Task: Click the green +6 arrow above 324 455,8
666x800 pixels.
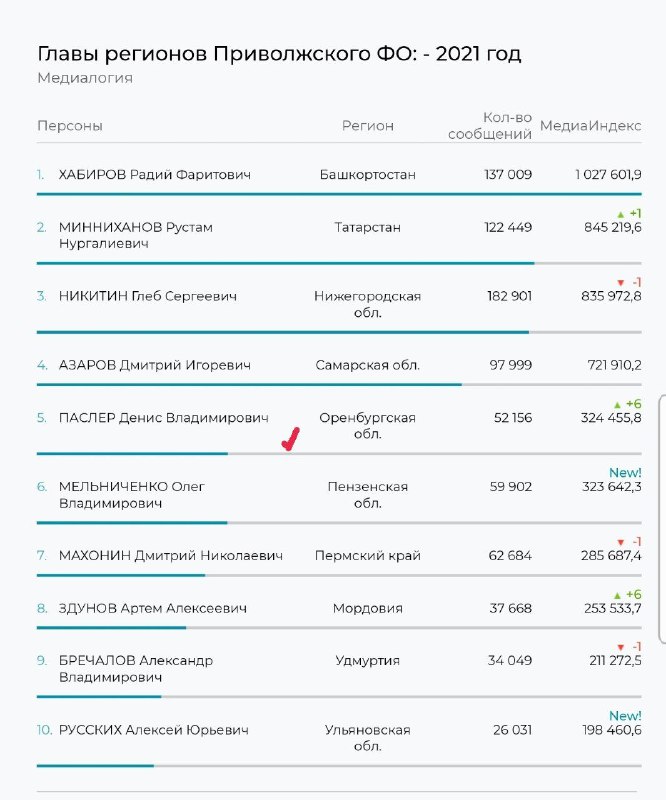Action: click(x=618, y=405)
